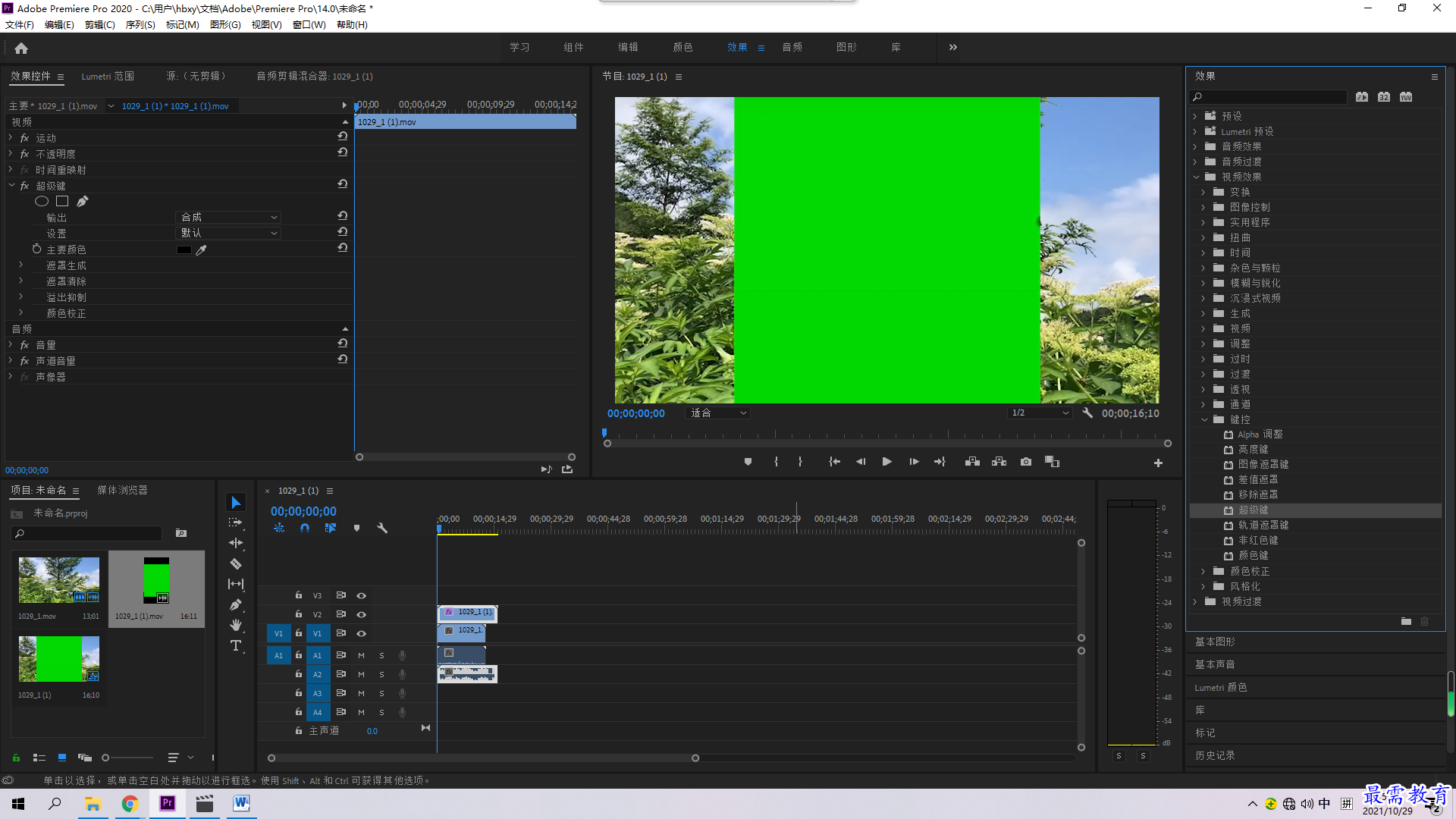Select the Selection arrow tool
Viewport: 1456px width, 819px height.
tap(236, 503)
